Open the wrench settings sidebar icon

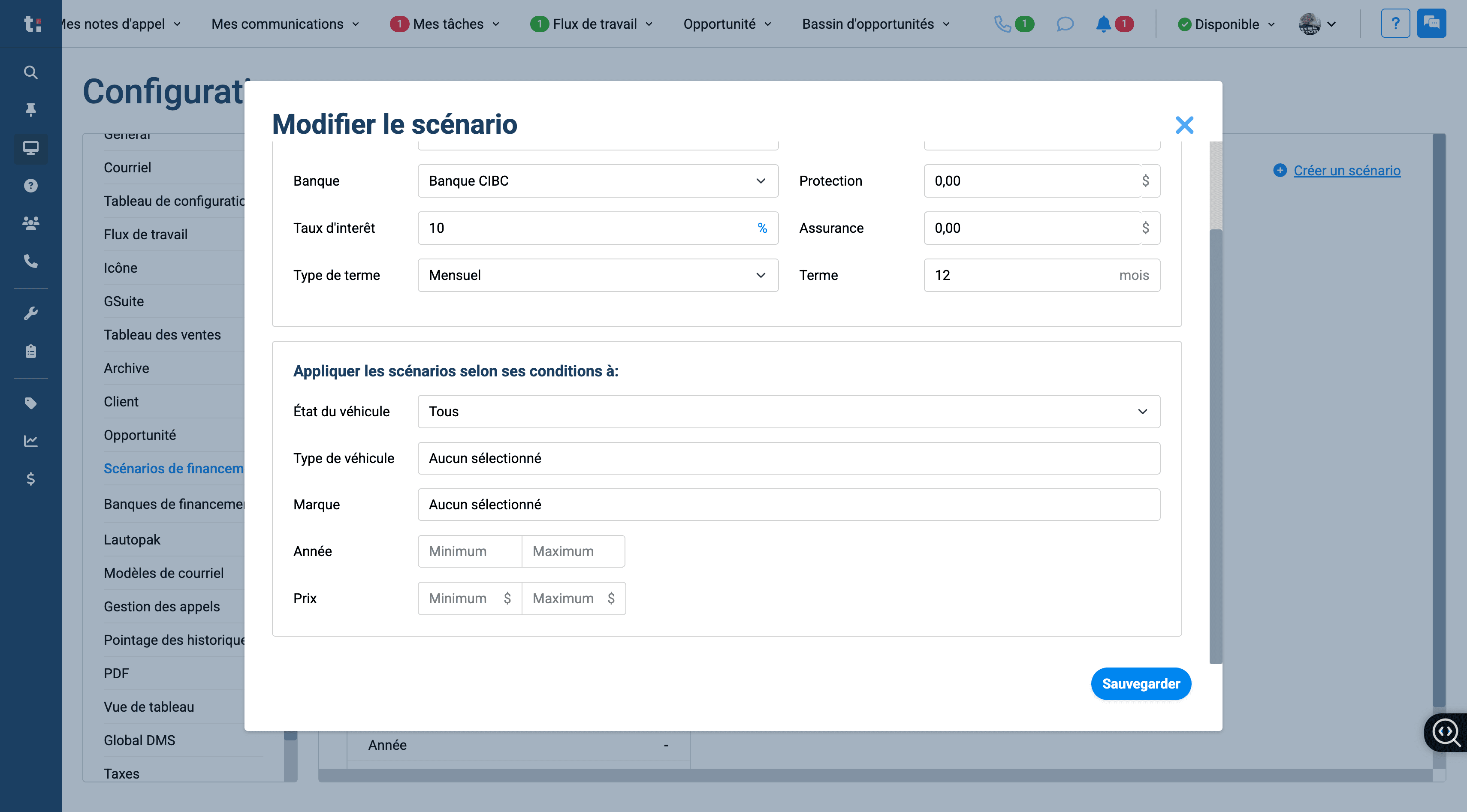tap(31, 313)
